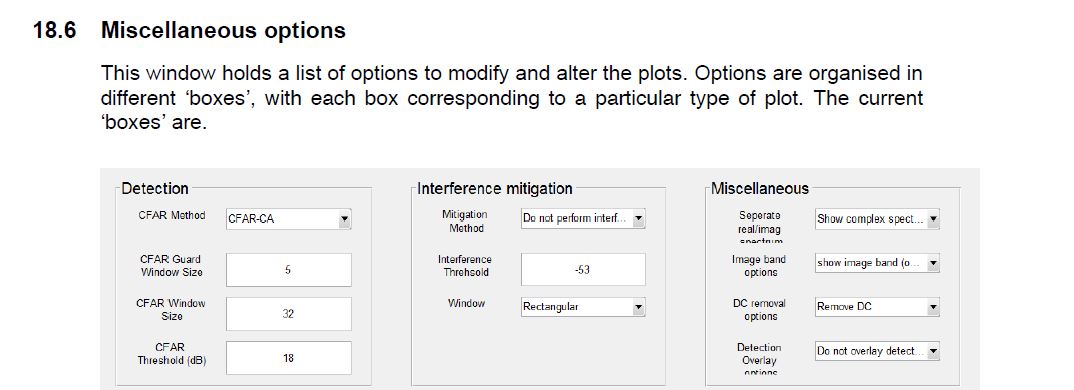Click the CFAR Method label
The width and height of the screenshot is (1074, 390).
click(x=172, y=215)
